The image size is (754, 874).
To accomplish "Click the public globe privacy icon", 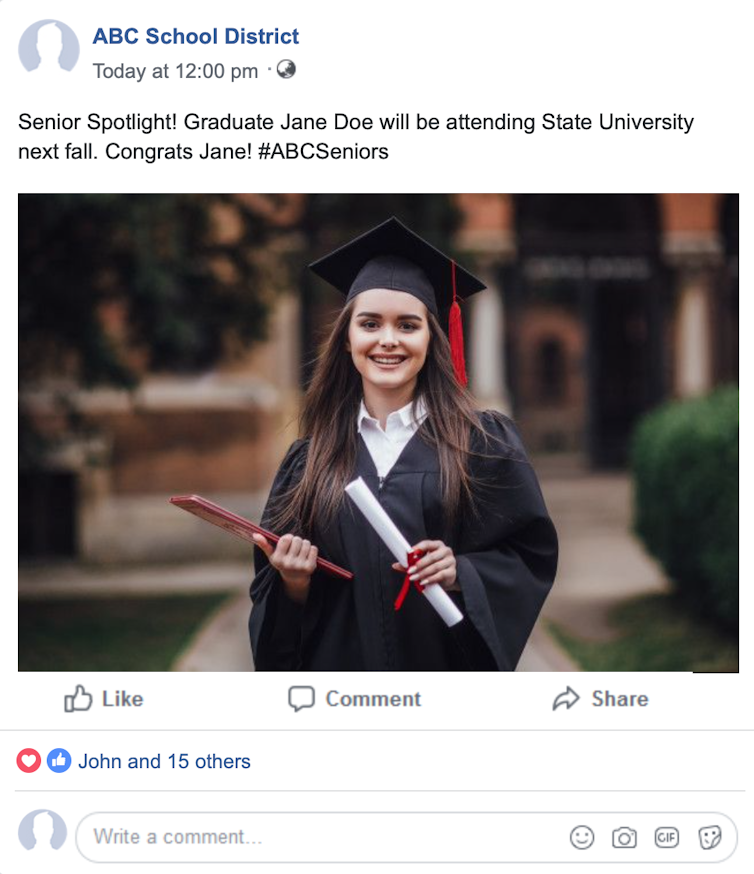I will click(286, 70).
